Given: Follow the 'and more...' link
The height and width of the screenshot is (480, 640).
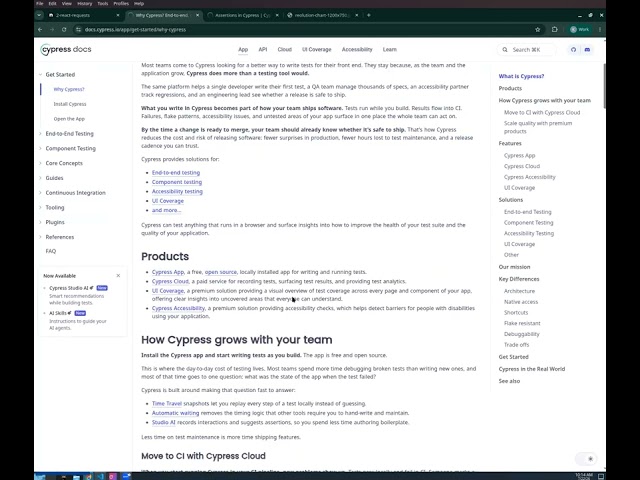Looking at the screenshot, I should [x=166, y=210].
